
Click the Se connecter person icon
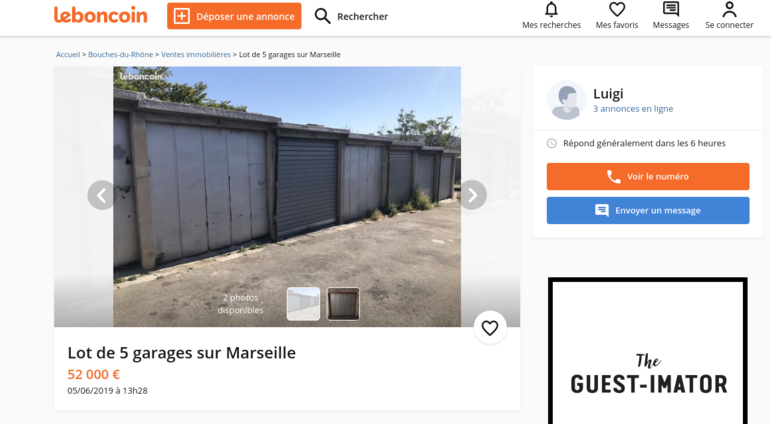729,9
